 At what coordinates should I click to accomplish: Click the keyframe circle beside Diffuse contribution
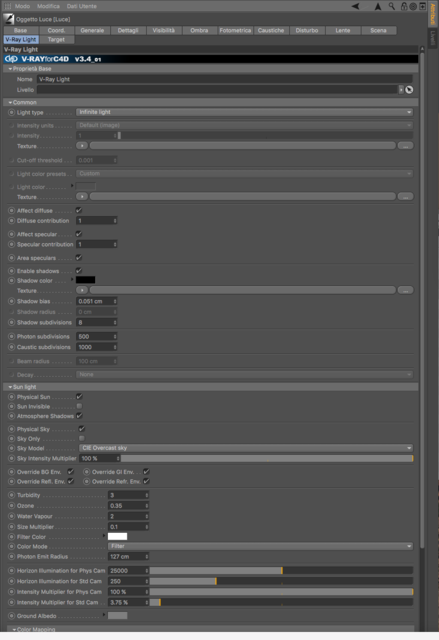tap(11, 221)
